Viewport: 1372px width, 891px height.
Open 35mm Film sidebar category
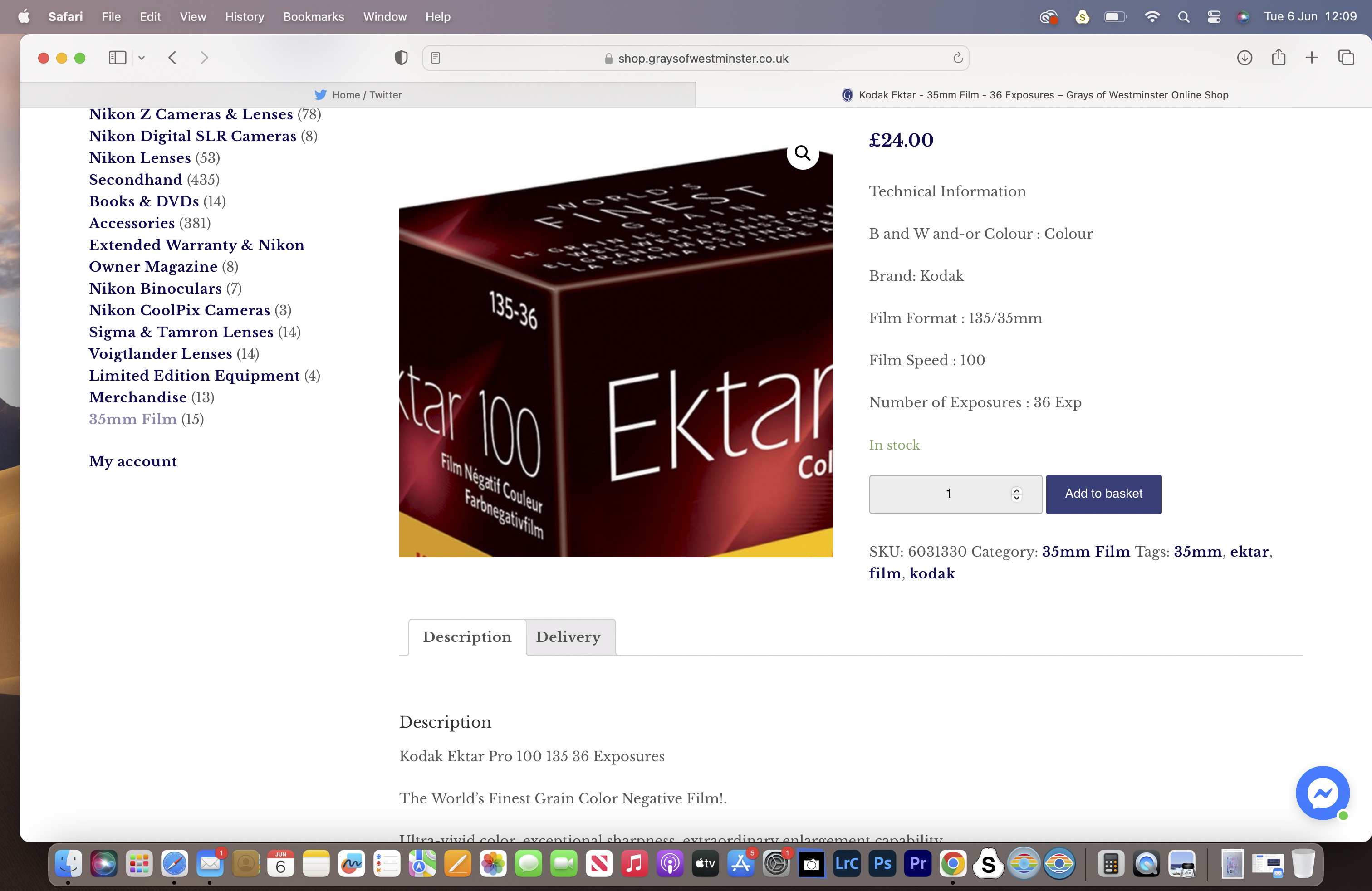point(133,419)
